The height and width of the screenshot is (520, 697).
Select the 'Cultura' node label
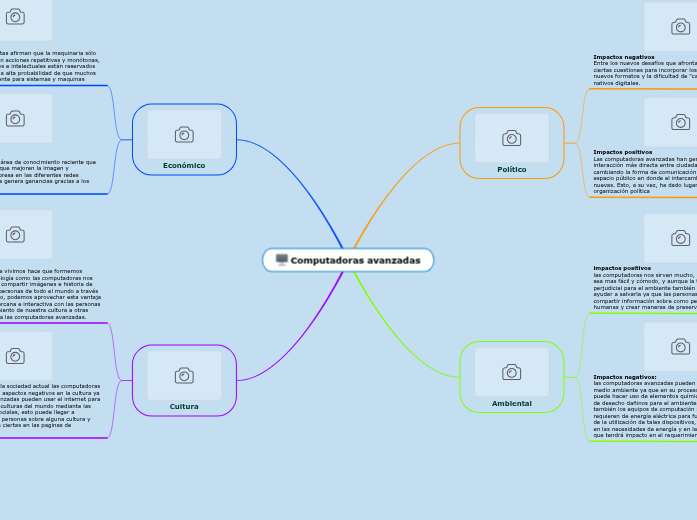tap(184, 406)
